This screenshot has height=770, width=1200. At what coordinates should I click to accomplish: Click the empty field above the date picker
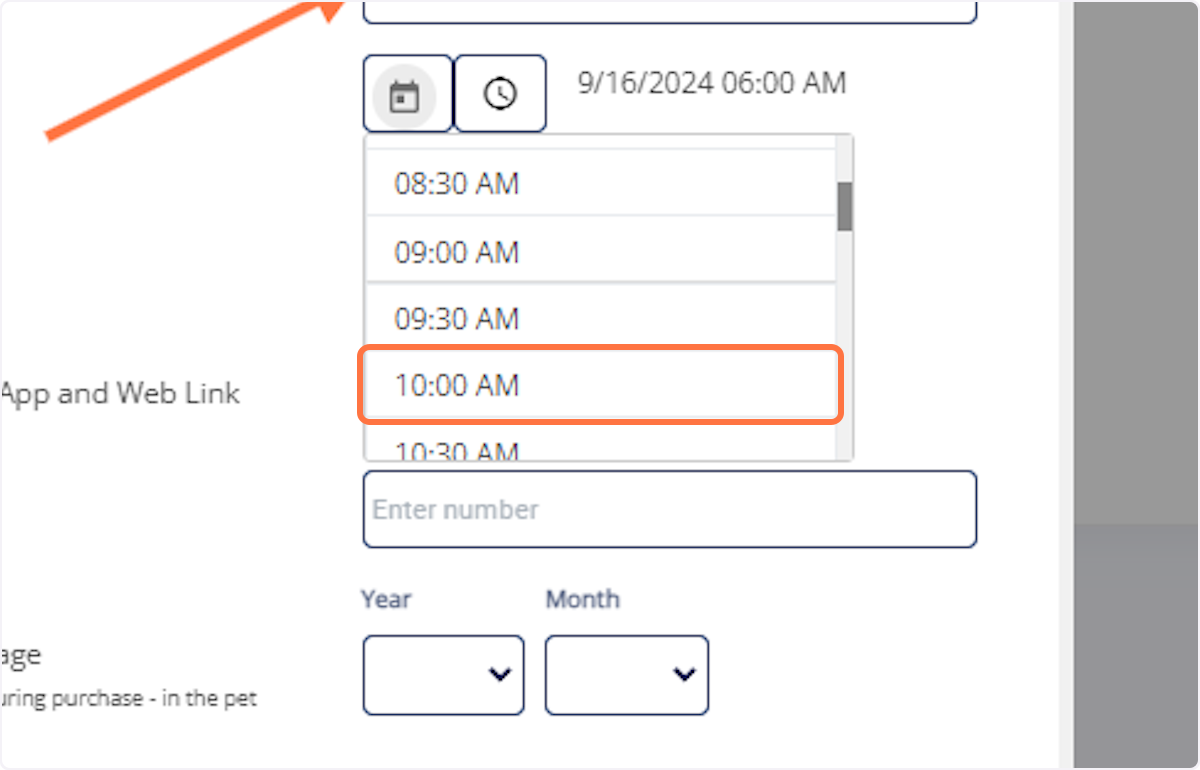(669, 8)
